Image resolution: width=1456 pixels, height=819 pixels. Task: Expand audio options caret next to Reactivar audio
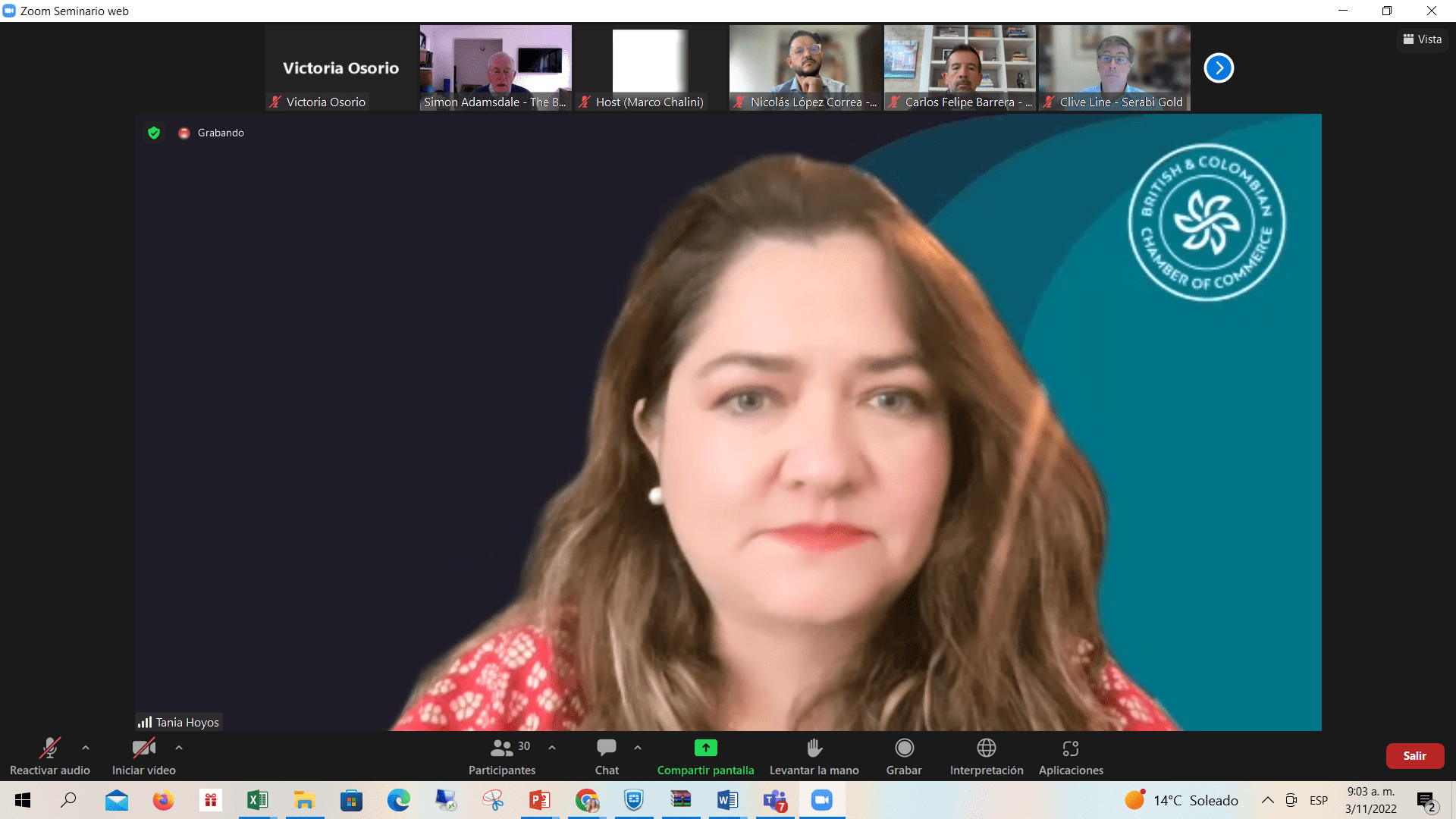coord(86,748)
